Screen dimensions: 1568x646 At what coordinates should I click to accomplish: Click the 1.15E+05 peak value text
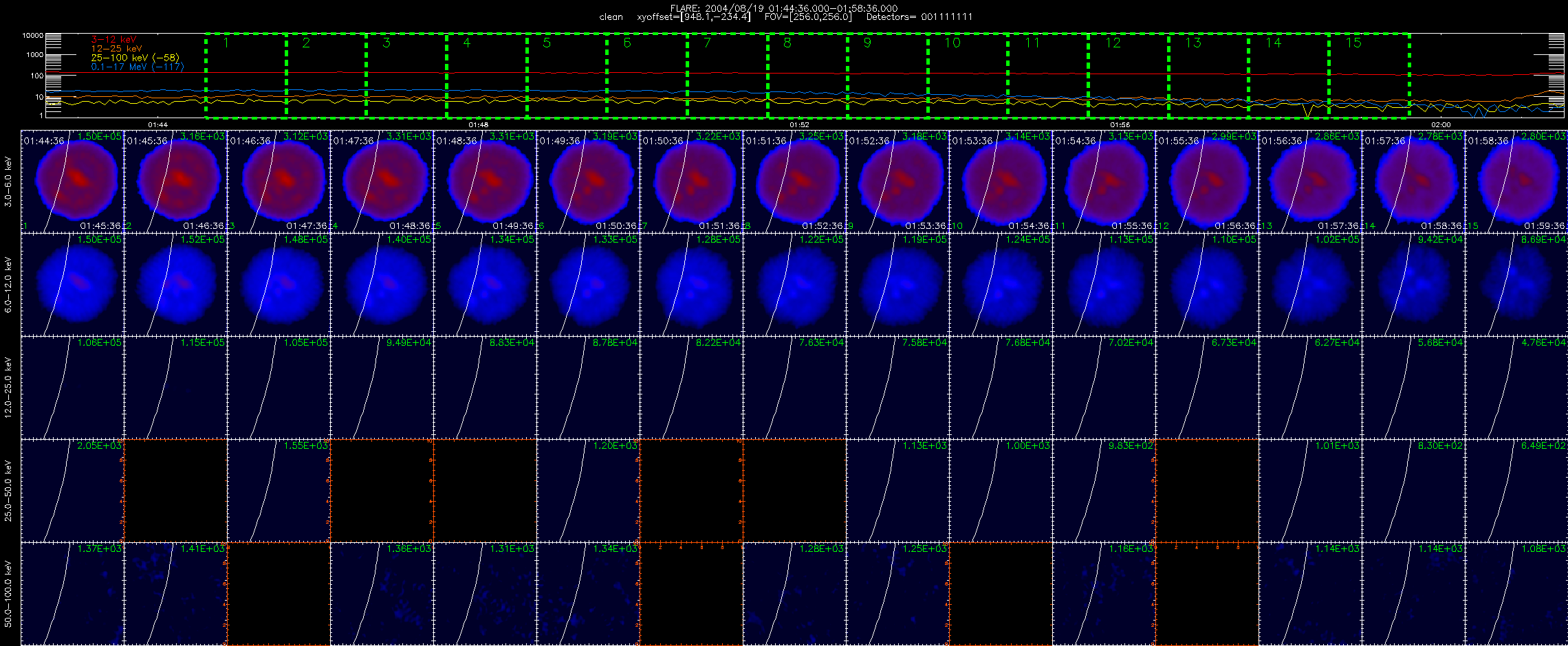coord(203,342)
